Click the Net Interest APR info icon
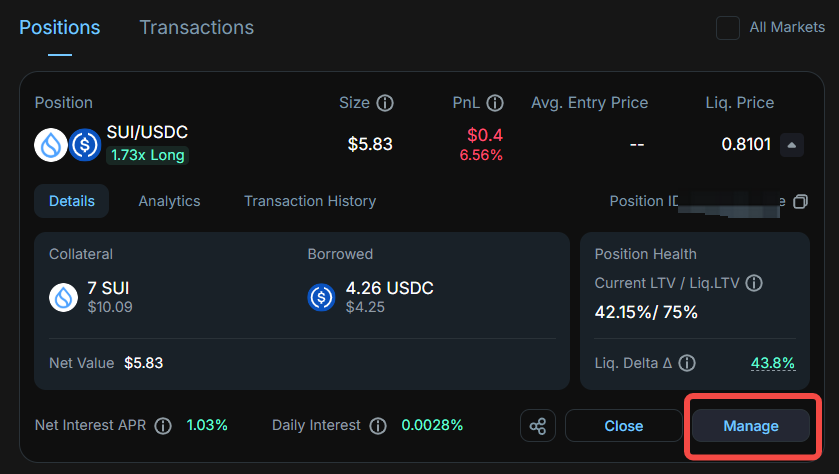The width and height of the screenshot is (839, 474). (163, 426)
